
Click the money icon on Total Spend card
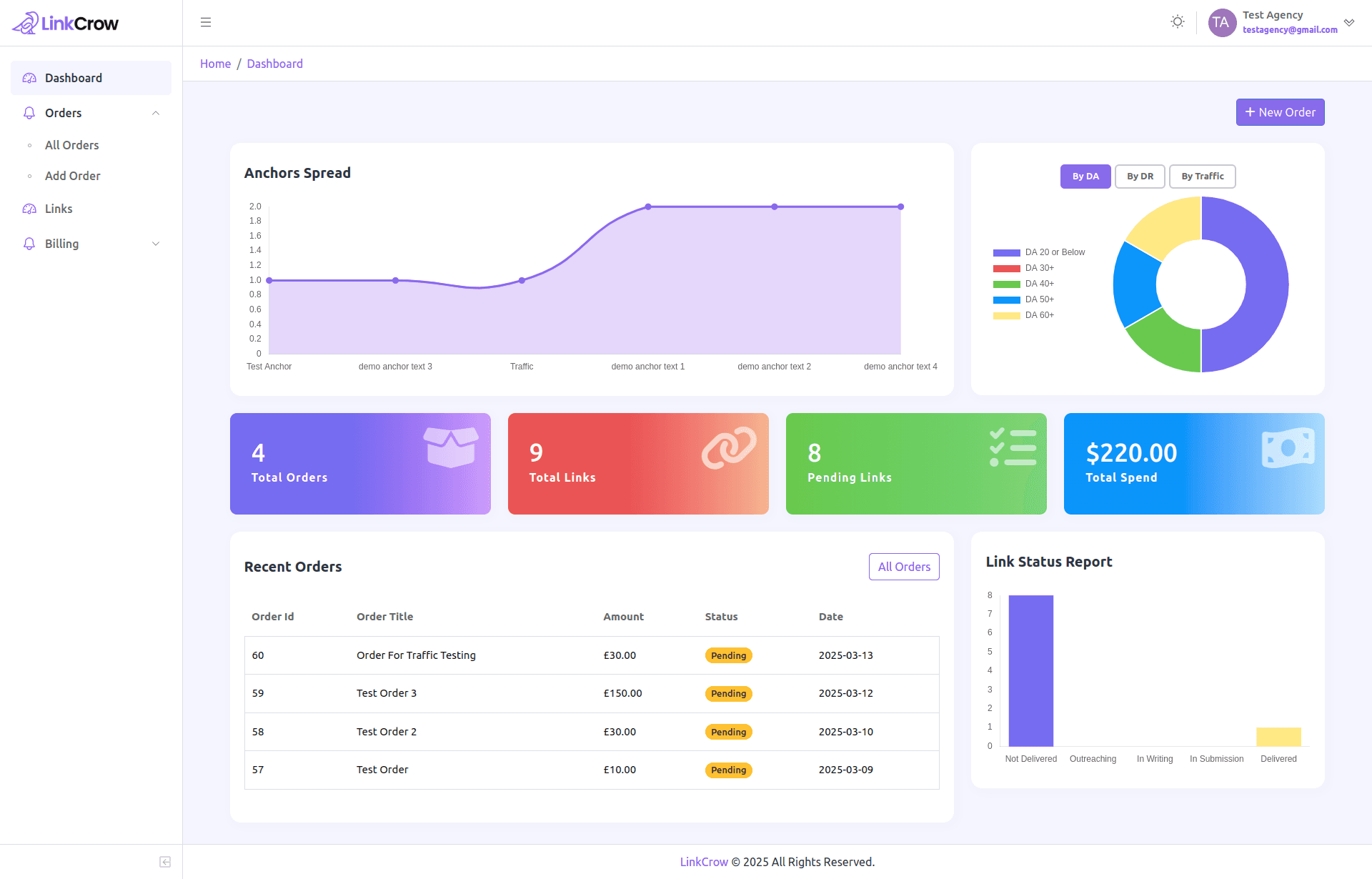tap(1288, 448)
